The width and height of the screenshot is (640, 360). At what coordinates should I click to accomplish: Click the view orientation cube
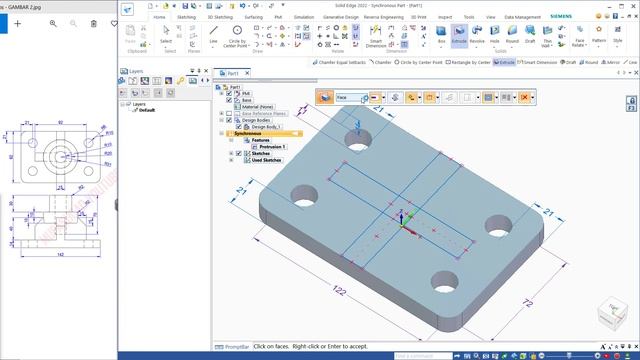(612, 313)
